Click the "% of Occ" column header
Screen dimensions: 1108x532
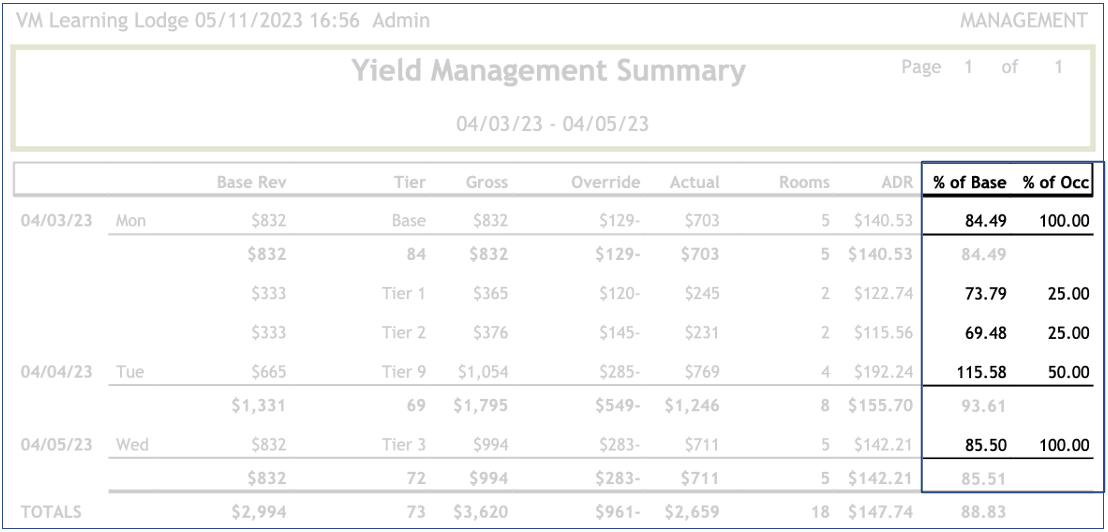pyautogui.click(x=1055, y=182)
